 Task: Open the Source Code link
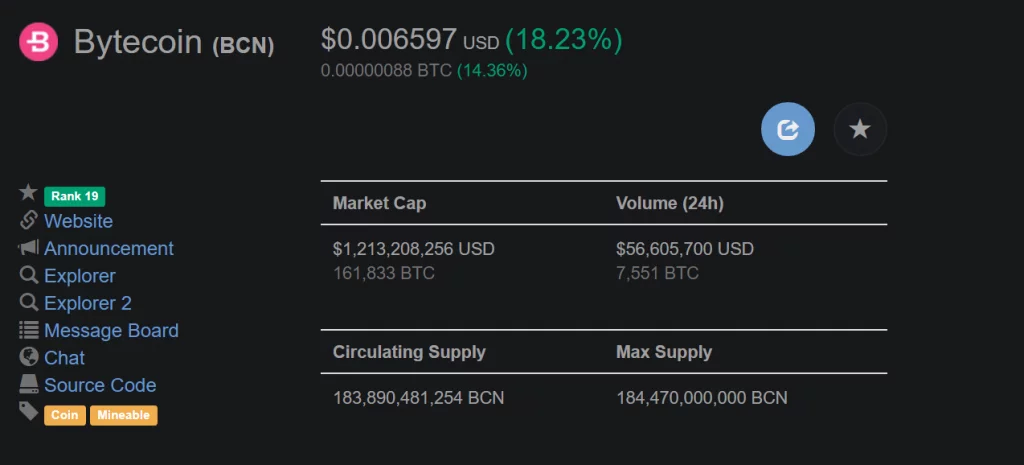pyautogui.click(x=100, y=386)
